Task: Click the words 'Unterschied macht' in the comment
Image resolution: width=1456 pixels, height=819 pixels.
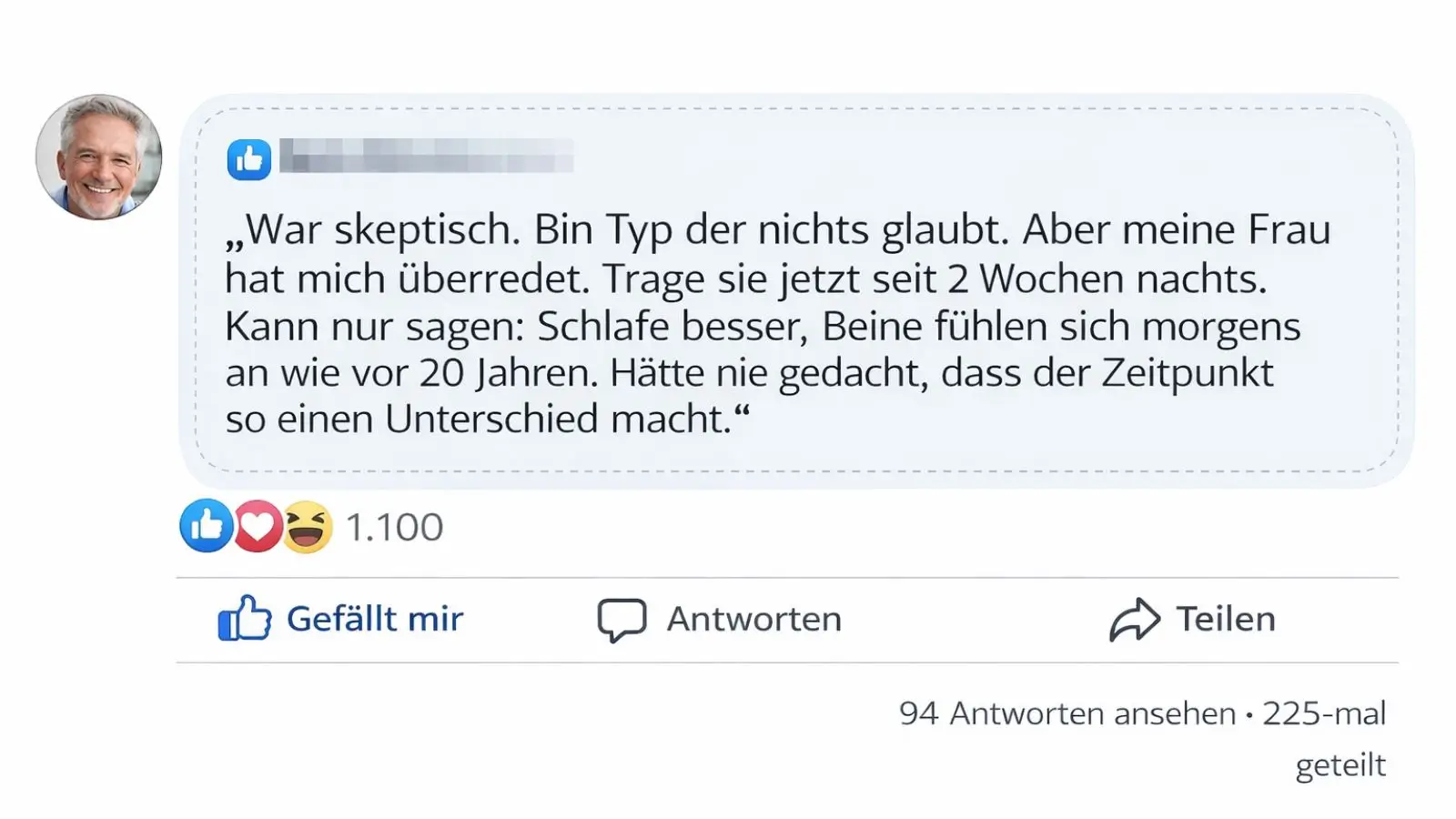Action: tap(559, 420)
